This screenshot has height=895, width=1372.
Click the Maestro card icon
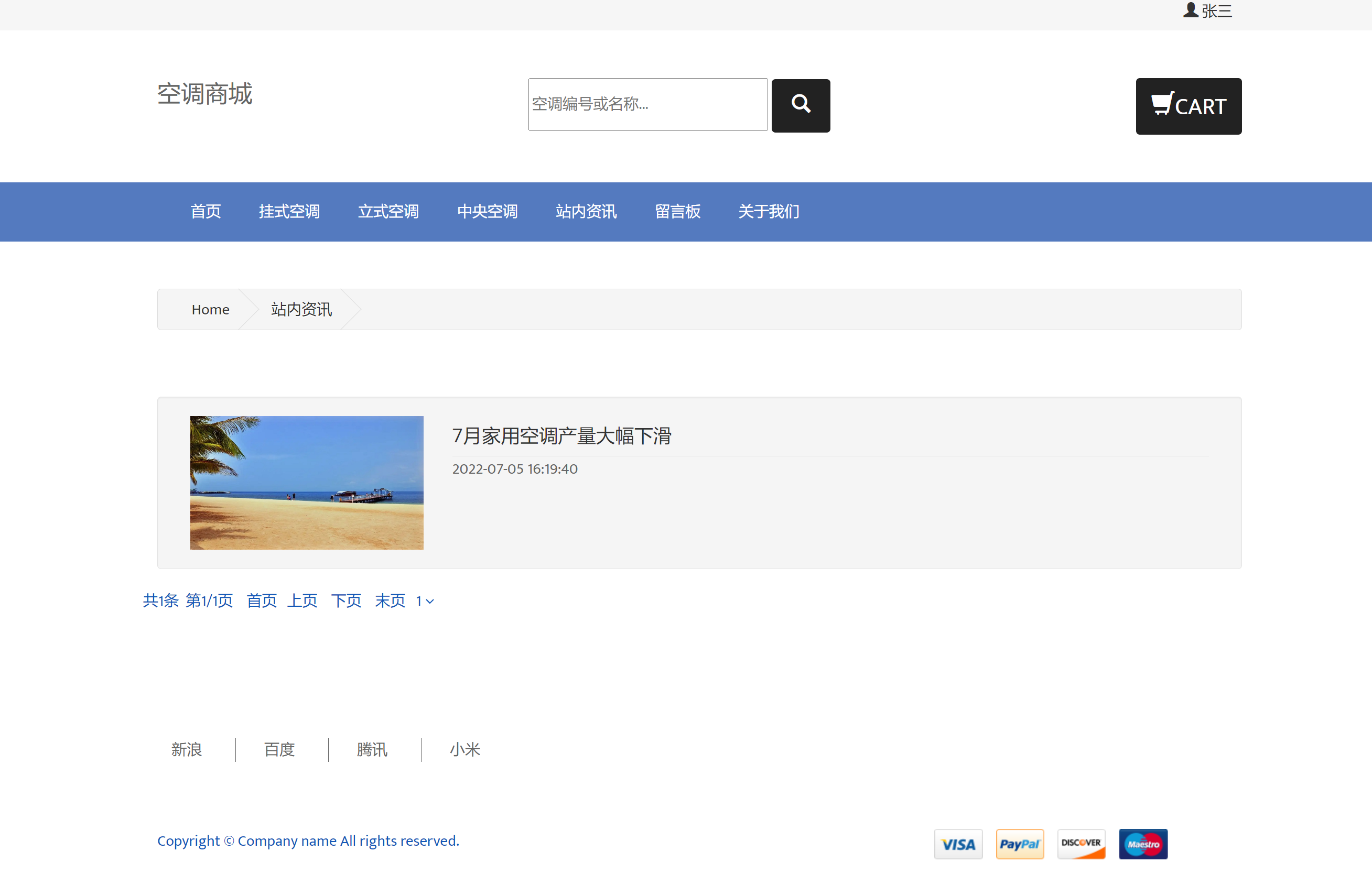coord(1142,844)
